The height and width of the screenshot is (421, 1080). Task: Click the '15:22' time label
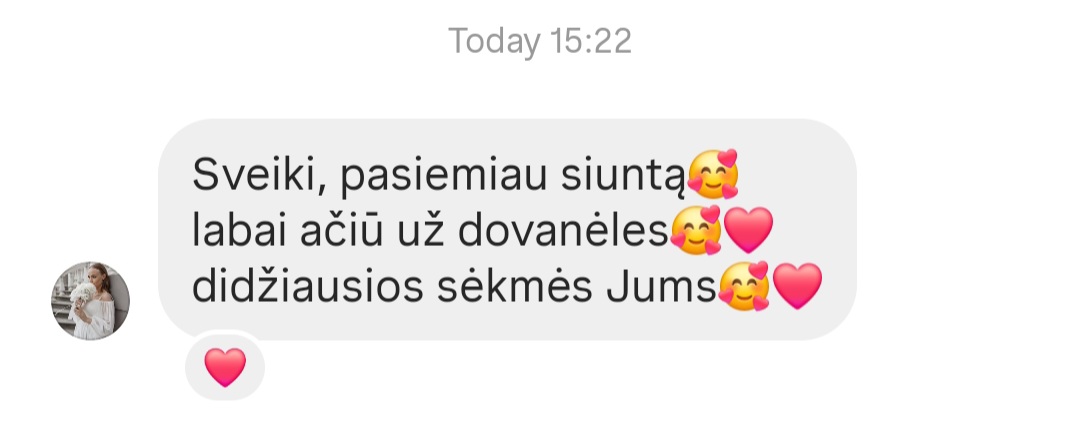click(590, 41)
